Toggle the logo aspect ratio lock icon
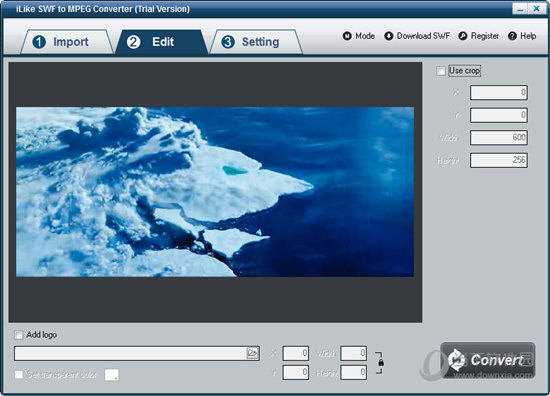The image size is (550, 396). pyautogui.click(x=381, y=363)
